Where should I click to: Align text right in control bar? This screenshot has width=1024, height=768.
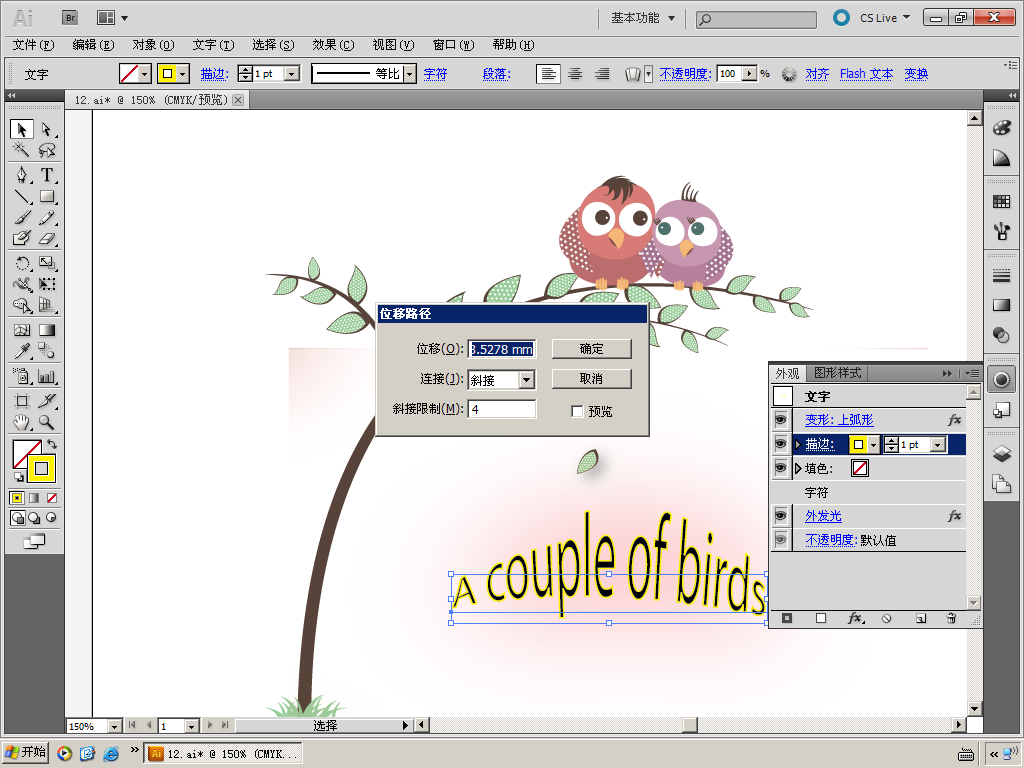602,74
